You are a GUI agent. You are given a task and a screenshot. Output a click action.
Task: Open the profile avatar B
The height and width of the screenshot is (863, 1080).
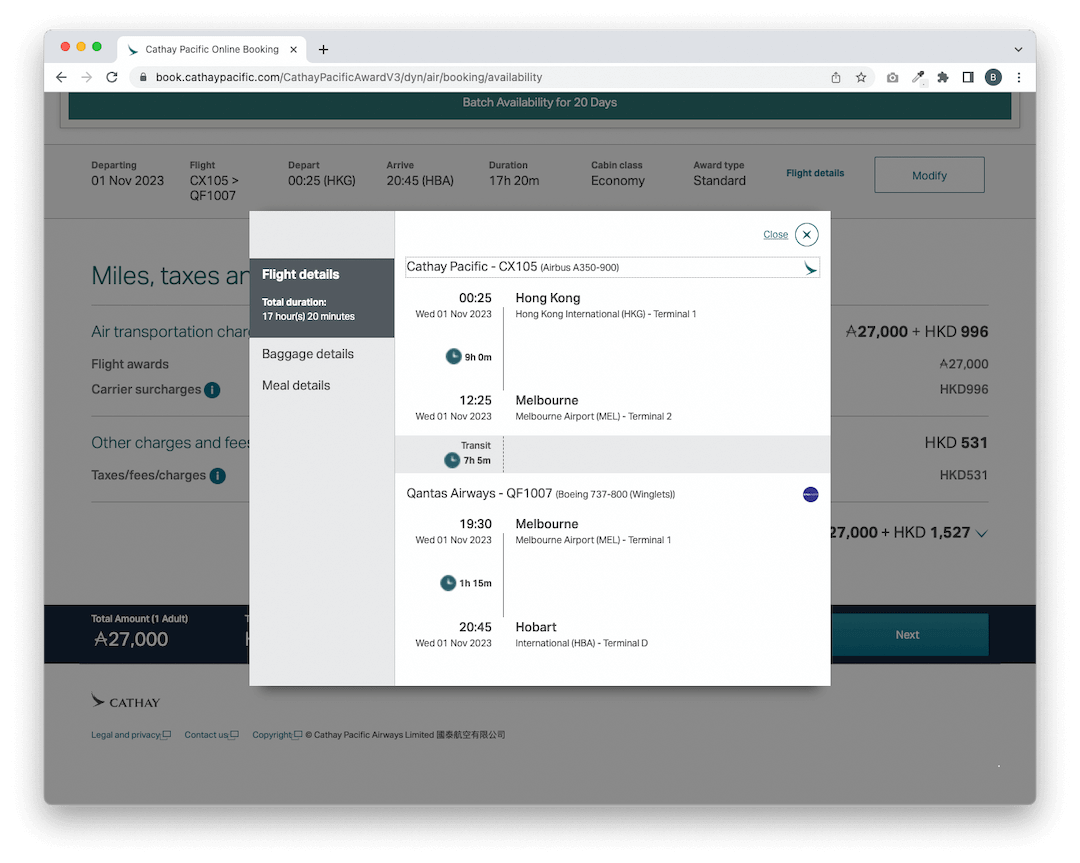(x=993, y=77)
